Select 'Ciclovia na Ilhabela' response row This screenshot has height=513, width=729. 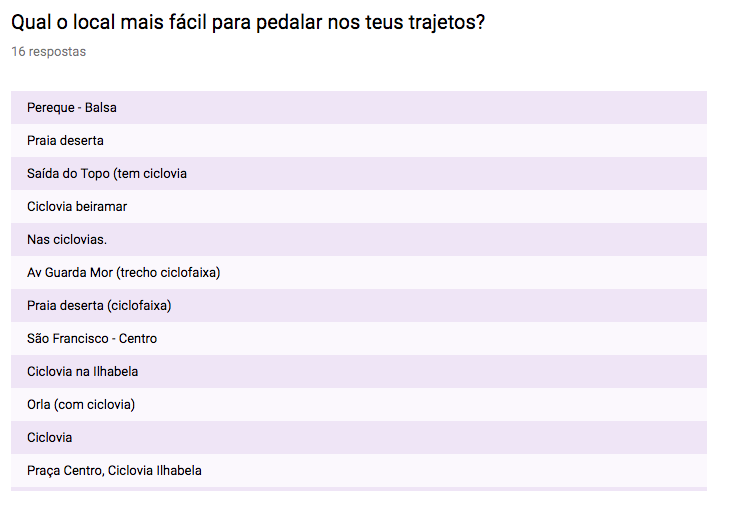[358, 372]
